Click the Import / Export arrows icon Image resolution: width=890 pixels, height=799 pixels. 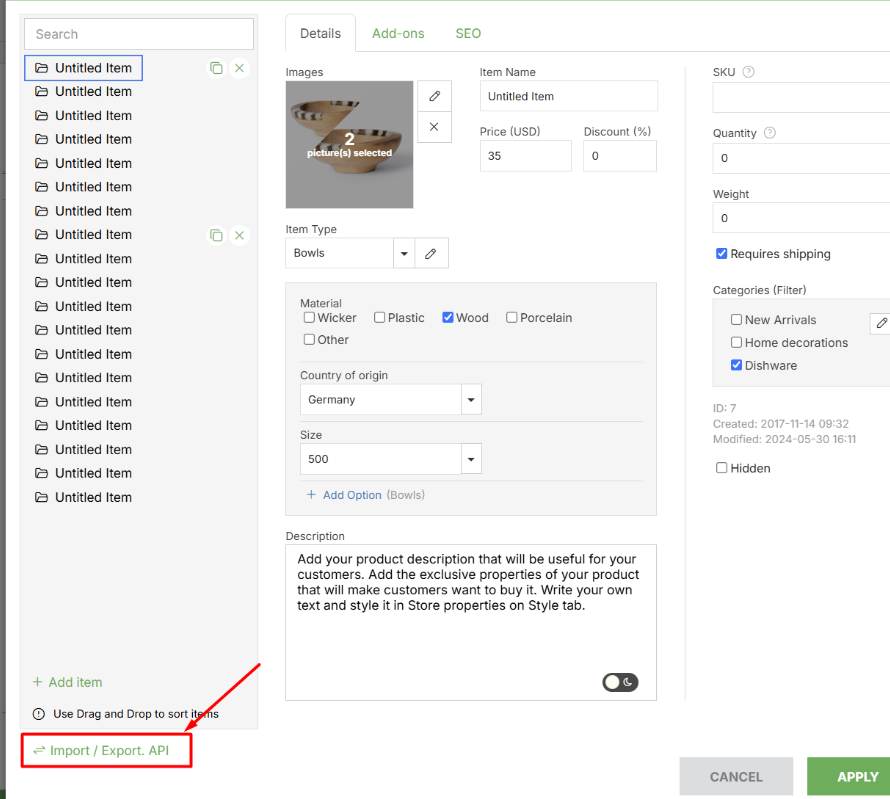pos(39,750)
